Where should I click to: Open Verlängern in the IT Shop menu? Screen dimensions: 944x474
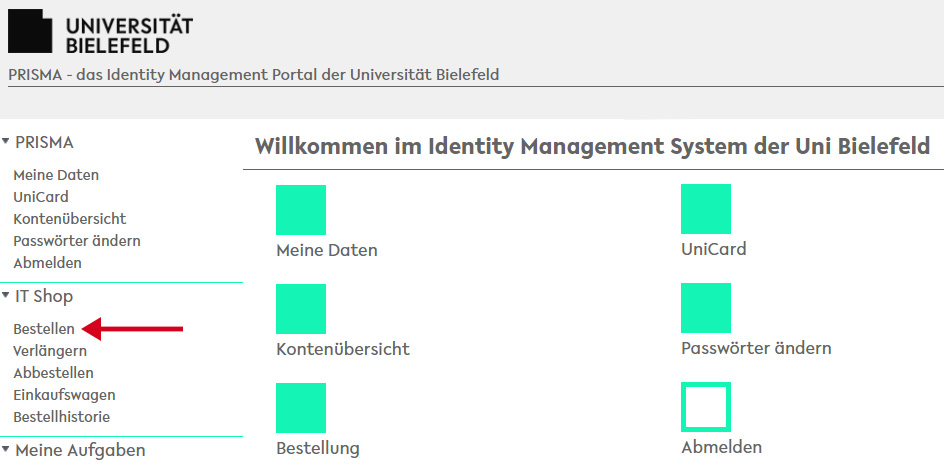coord(50,351)
